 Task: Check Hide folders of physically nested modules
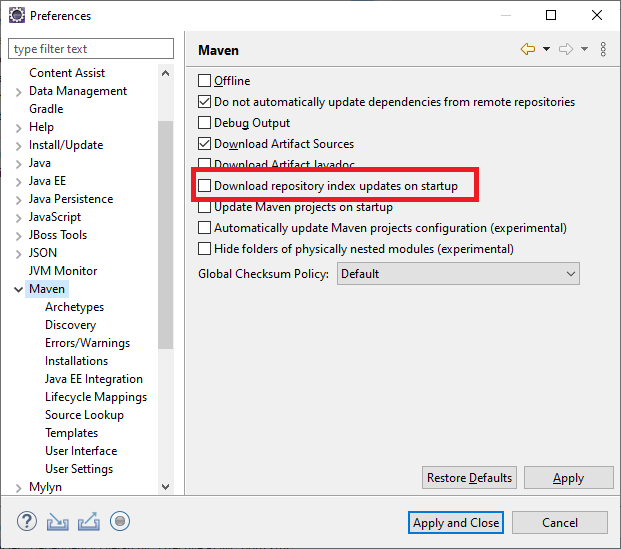tap(204, 249)
